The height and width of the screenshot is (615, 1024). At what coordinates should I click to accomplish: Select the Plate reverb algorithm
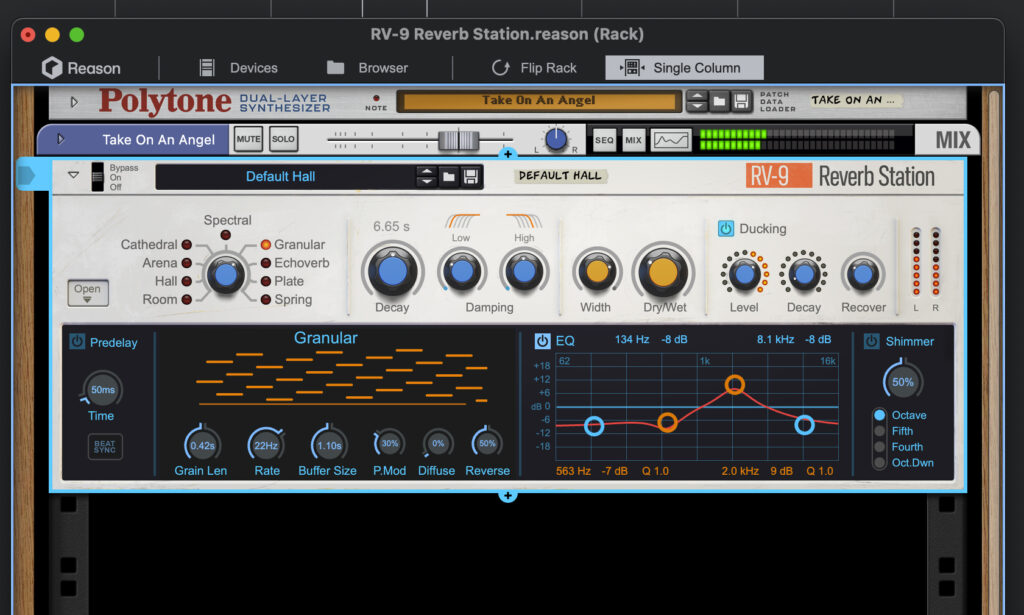click(x=266, y=281)
